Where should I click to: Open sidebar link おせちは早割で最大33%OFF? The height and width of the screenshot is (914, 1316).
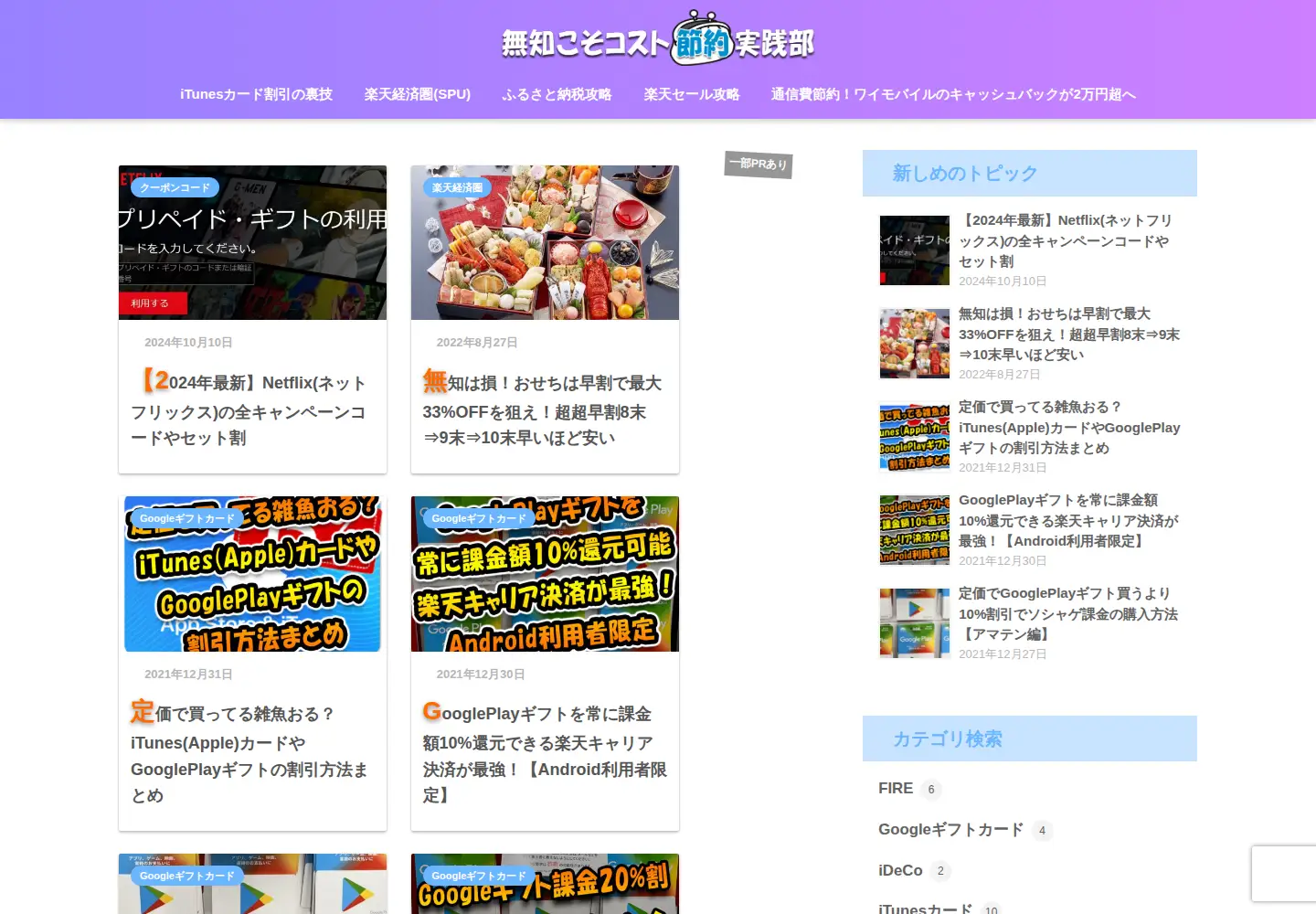coord(1069,334)
